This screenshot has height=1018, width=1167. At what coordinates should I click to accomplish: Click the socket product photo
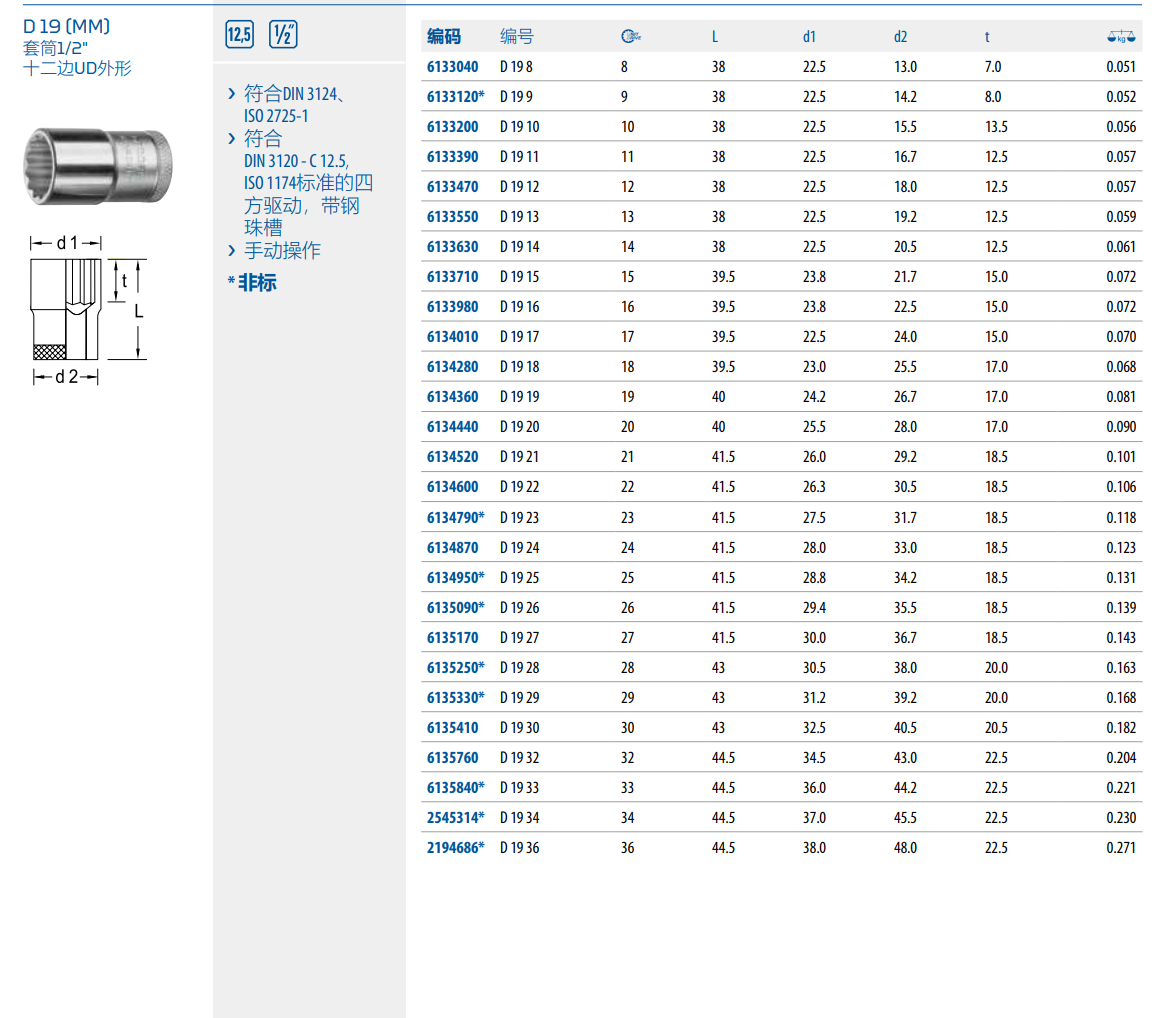pos(99,168)
